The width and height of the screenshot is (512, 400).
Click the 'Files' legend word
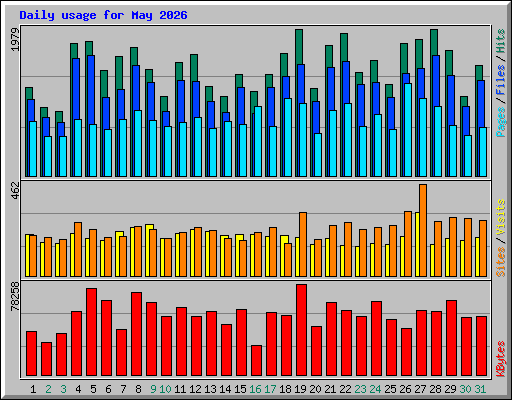(x=501, y=80)
